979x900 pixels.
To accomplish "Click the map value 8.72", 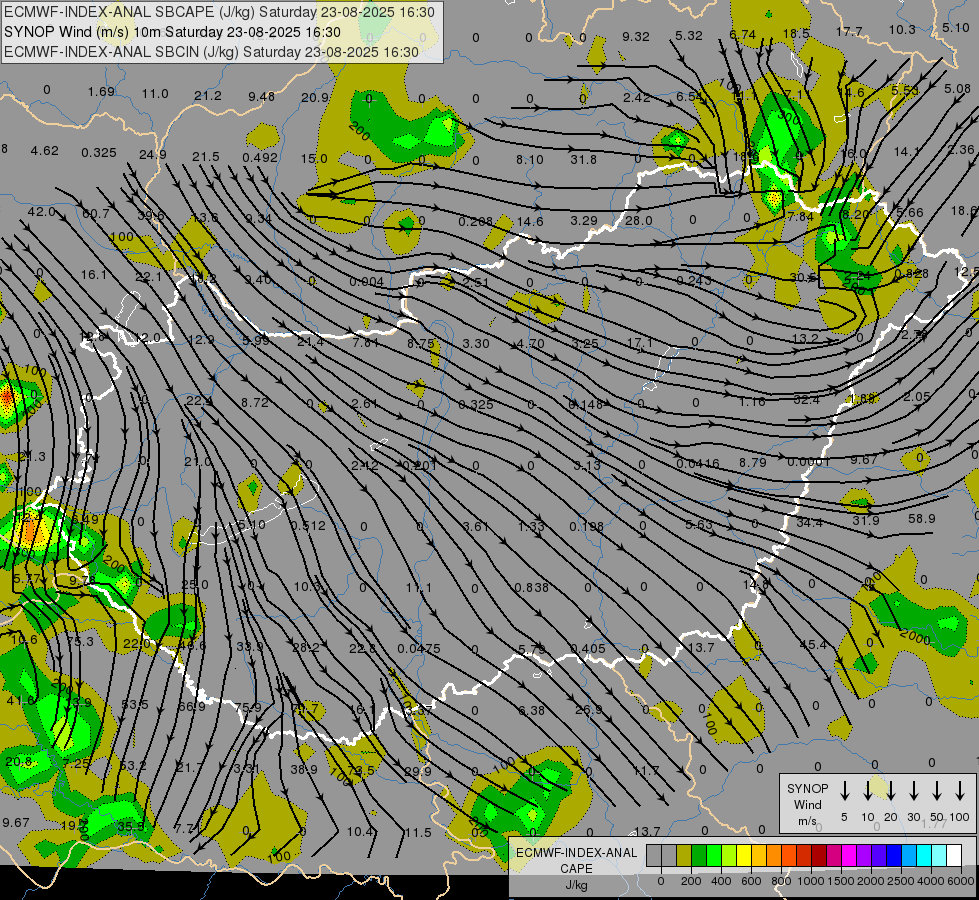I will pyautogui.click(x=255, y=402).
